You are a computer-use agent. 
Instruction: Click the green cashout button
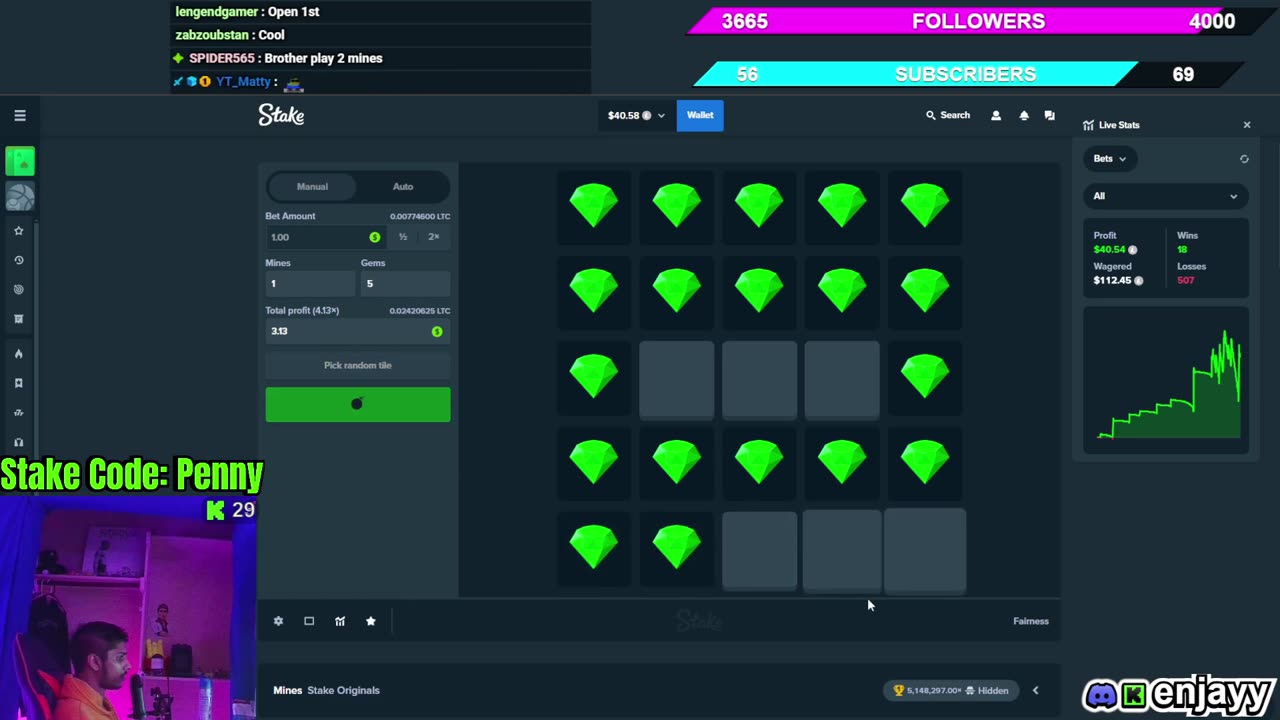click(358, 404)
